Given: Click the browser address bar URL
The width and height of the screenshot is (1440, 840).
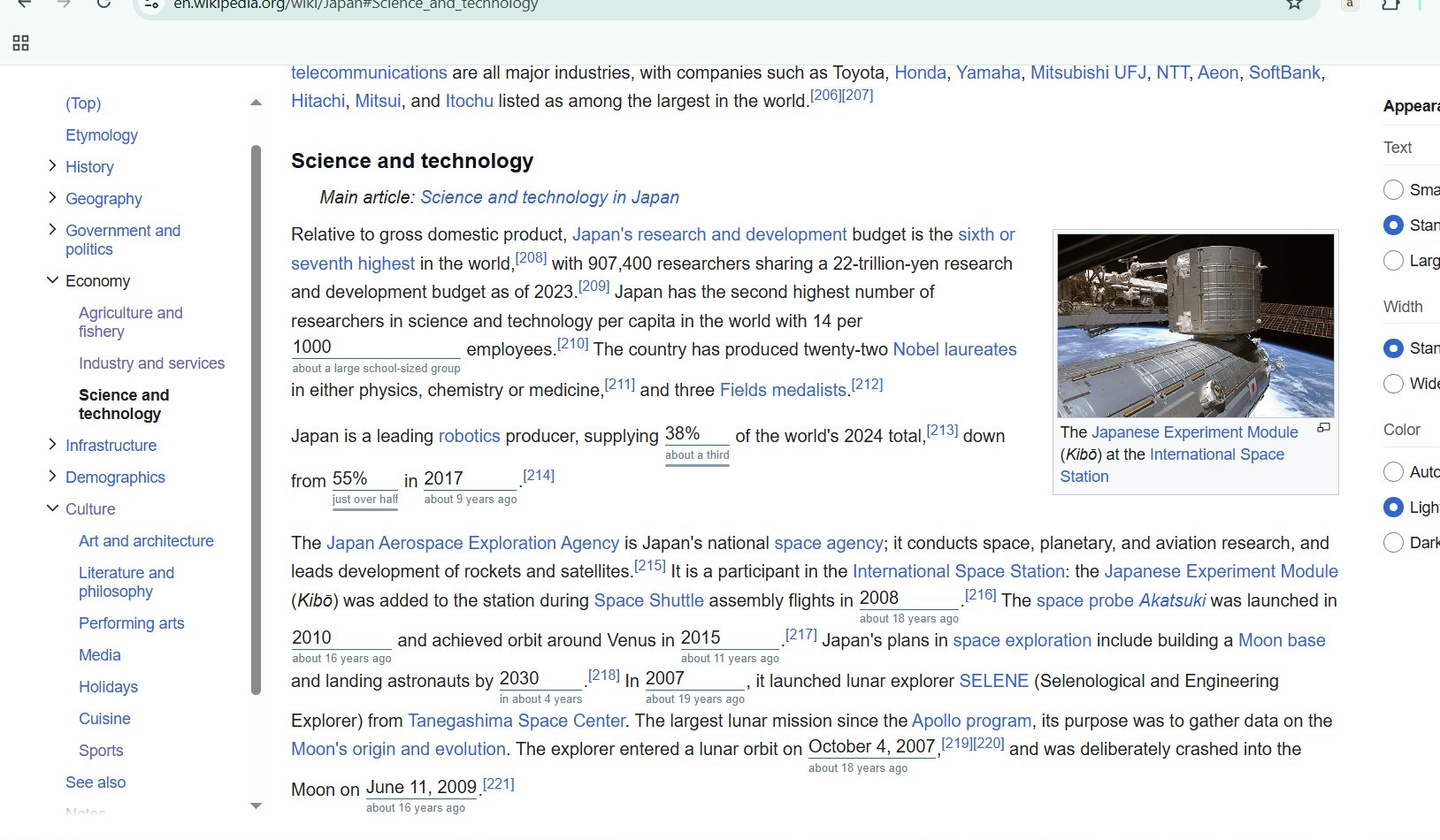Looking at the screenshot, I should (x=356, y=4).
